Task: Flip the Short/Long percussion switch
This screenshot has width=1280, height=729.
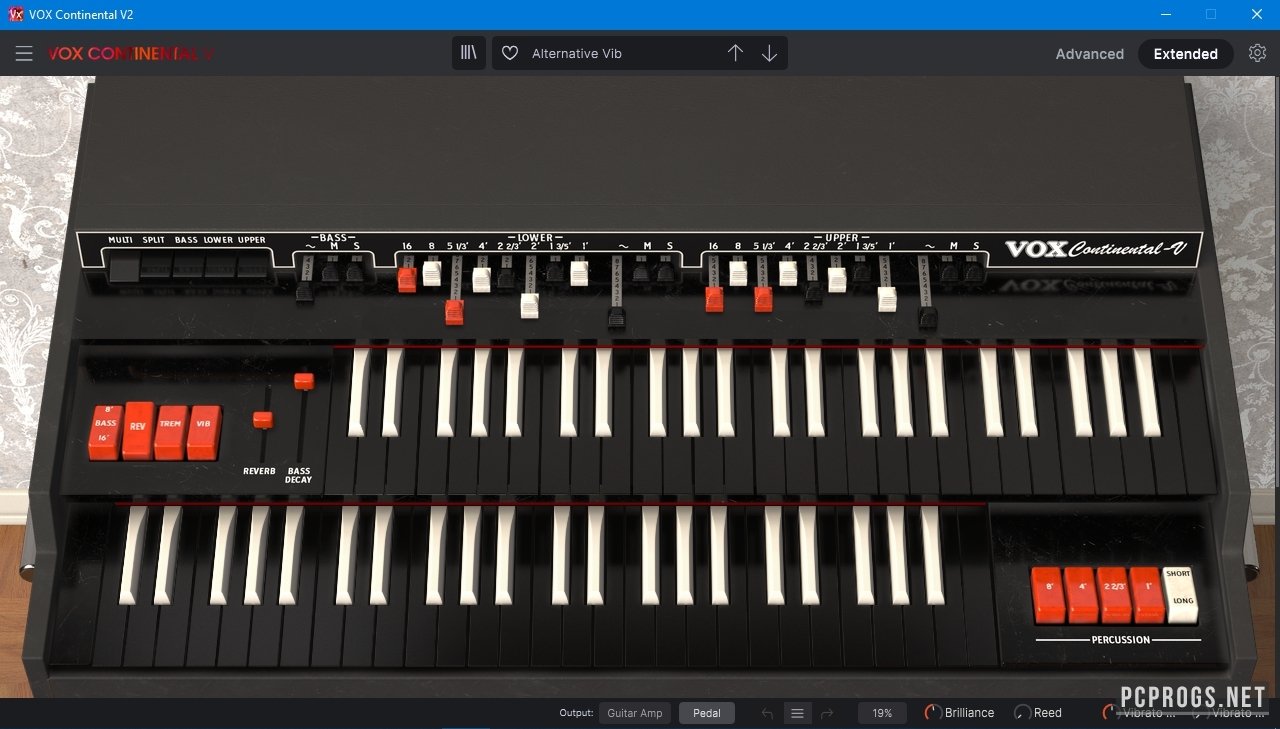Action: click(x=1179, y=594)
